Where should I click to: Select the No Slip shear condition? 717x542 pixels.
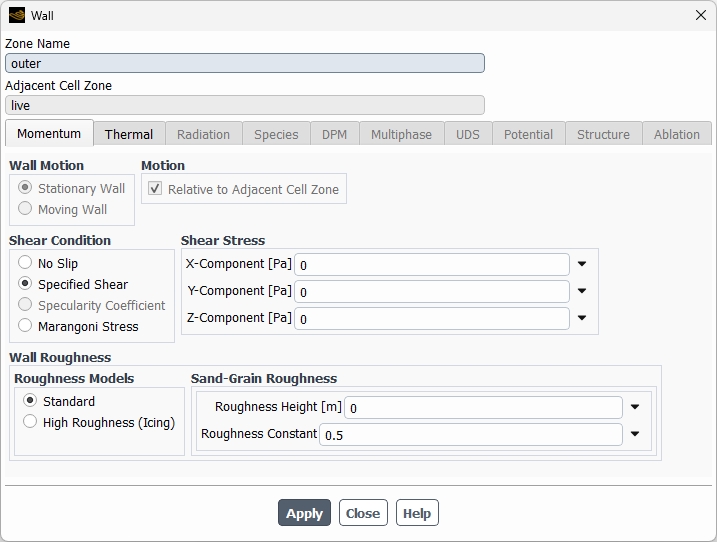(x=25, y=263)
